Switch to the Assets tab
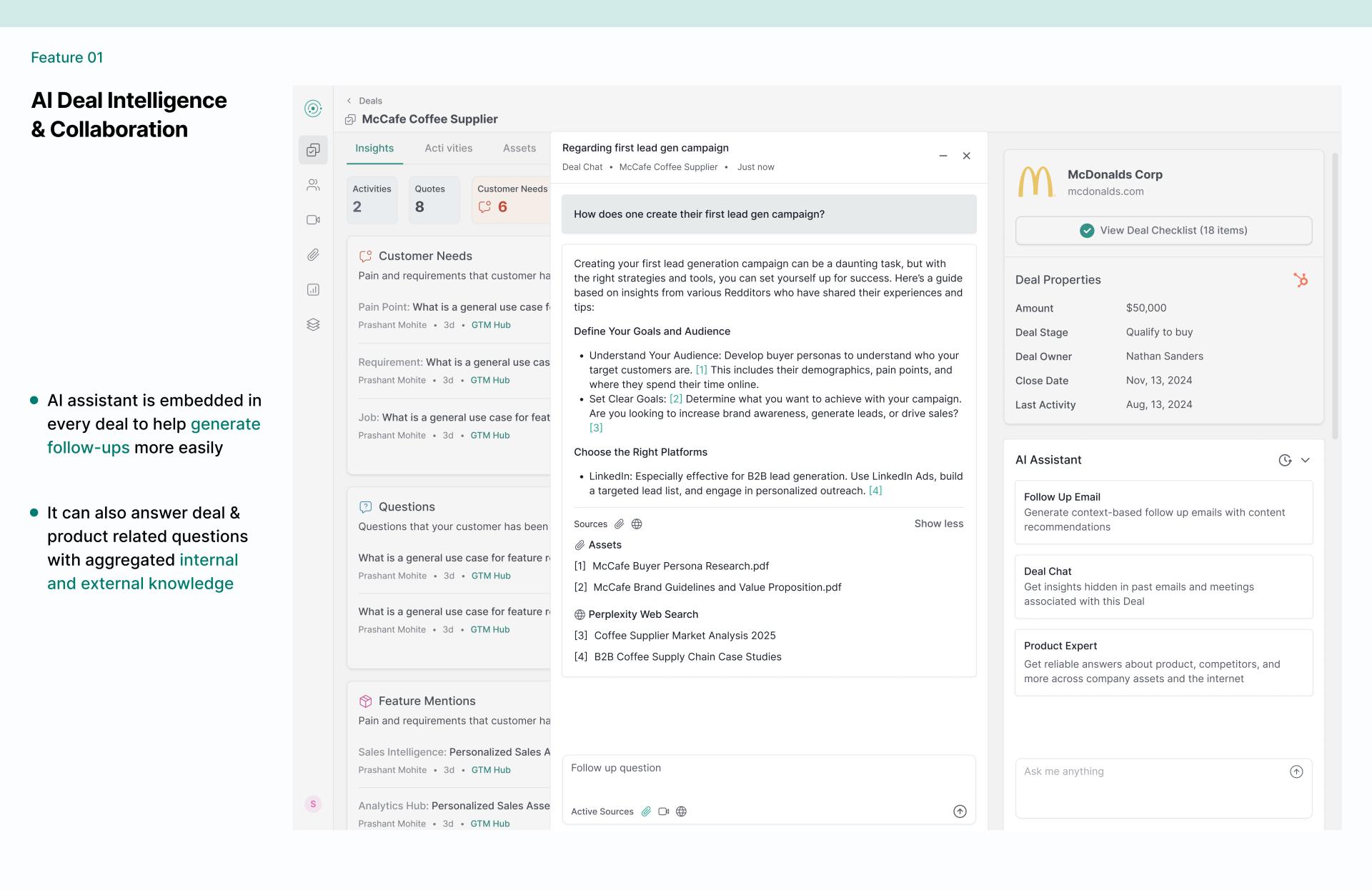Image resolution: width=1372 pixels, height=890 pixels. pos(519,148)
